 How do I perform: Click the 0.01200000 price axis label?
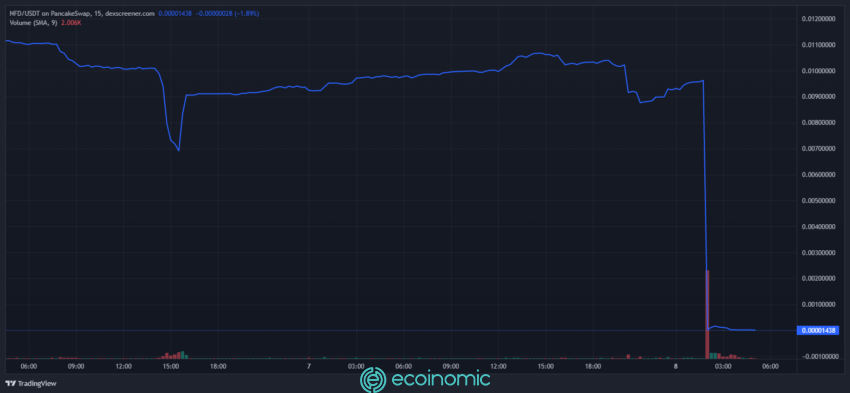coord(819,19)
